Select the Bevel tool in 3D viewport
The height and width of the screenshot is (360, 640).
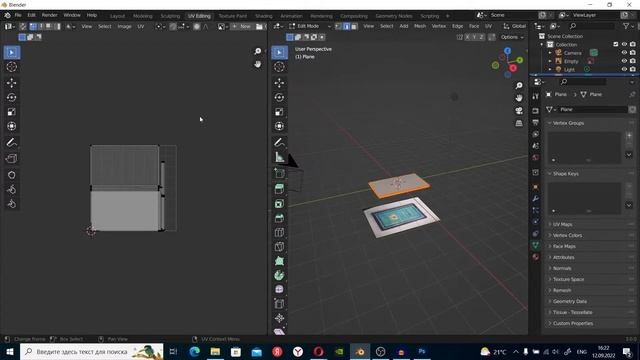tap(279, 218)
